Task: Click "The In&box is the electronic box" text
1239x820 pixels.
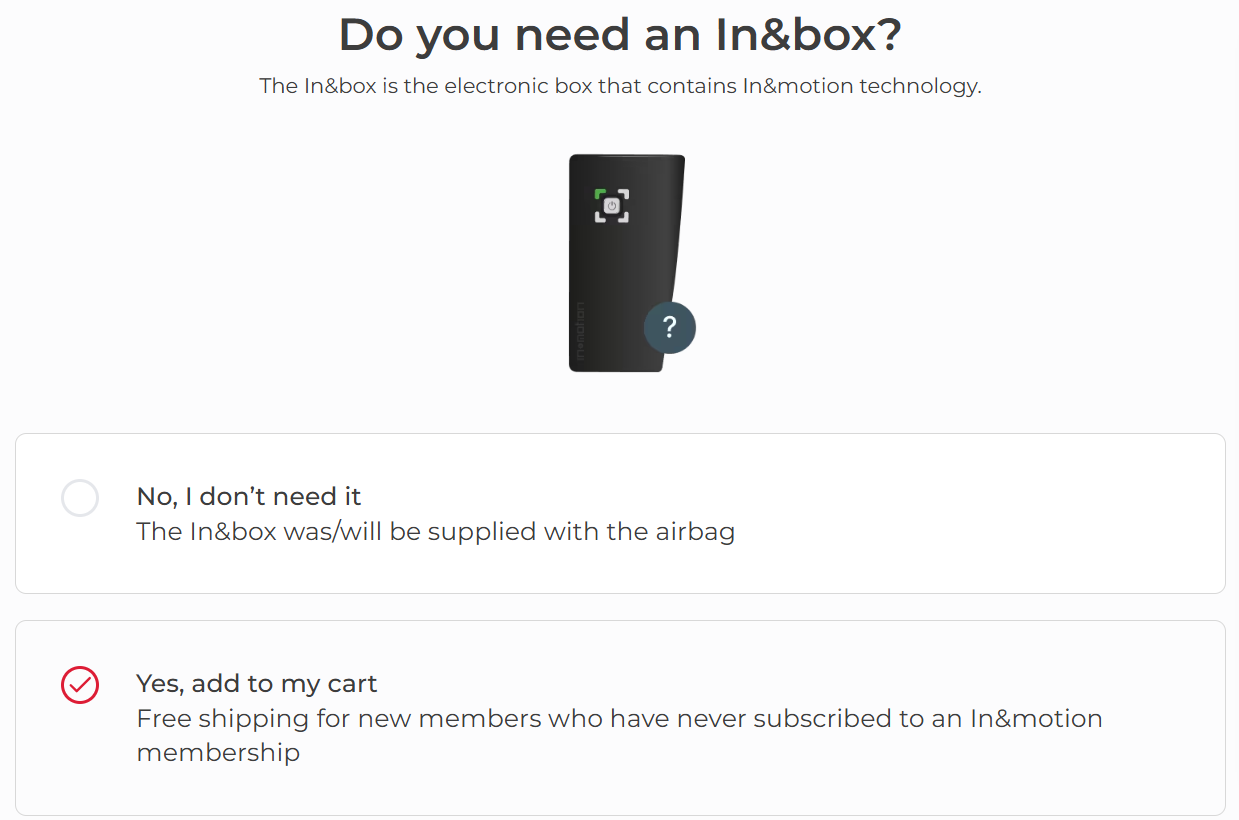Action: pyautogui.click(x=400, y=86)
